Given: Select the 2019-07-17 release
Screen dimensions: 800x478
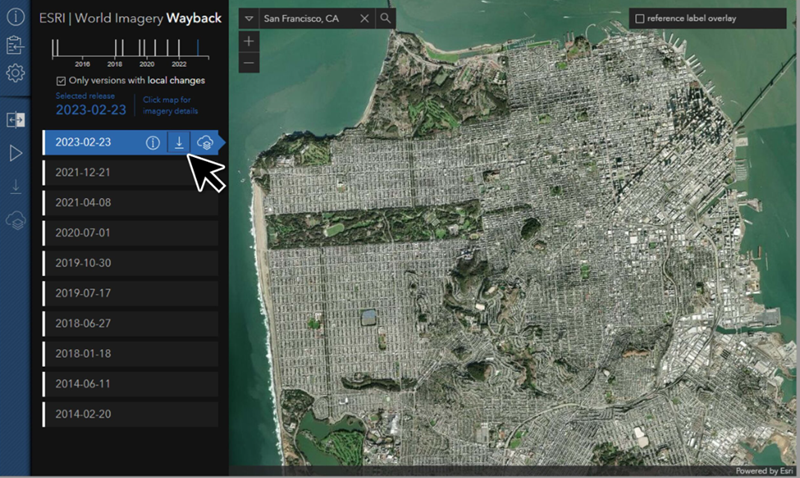Looking at the screenshot, I should coord(131,293).
